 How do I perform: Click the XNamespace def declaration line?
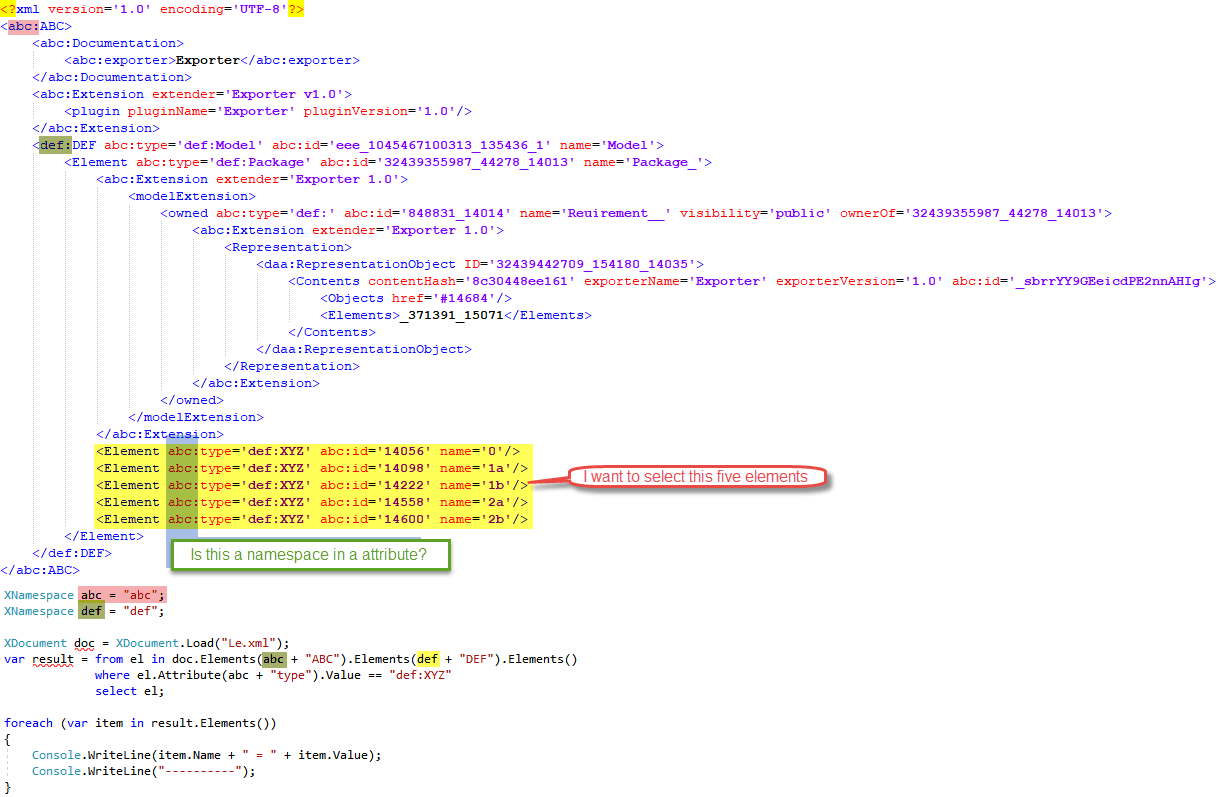point(84,611)
